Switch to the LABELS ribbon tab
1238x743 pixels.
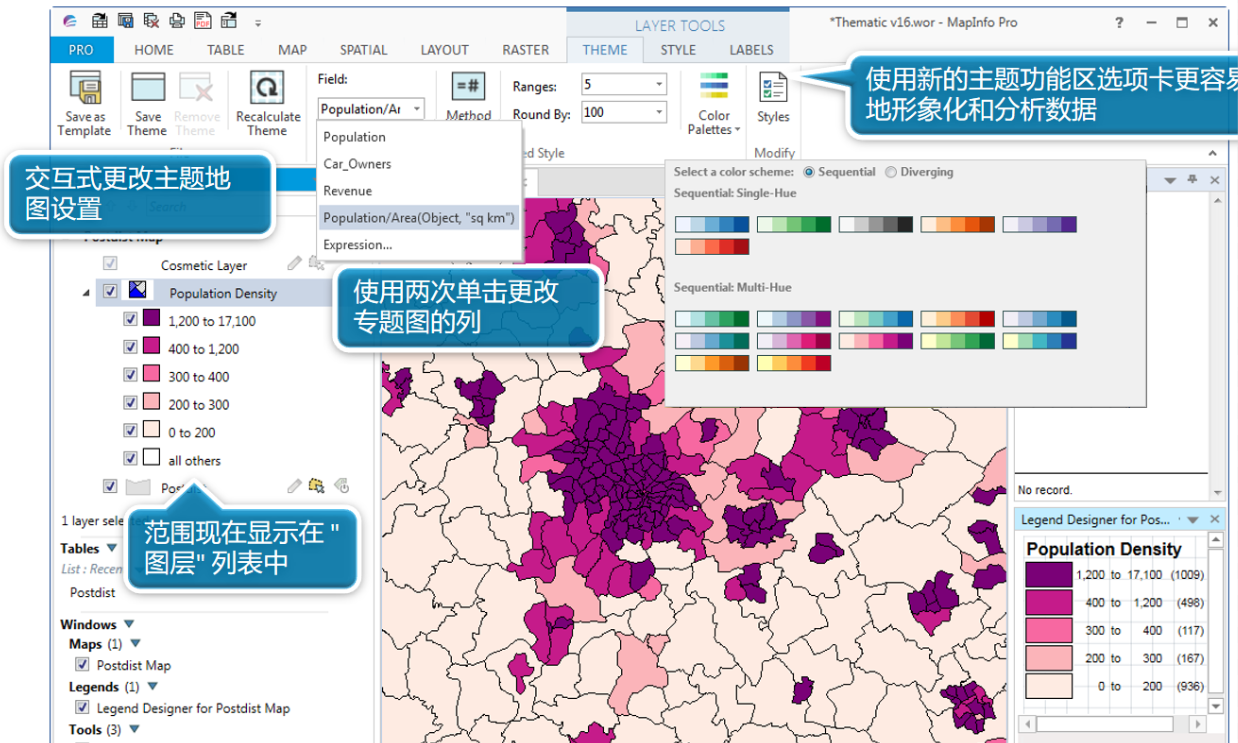click(x=752, y=50)
